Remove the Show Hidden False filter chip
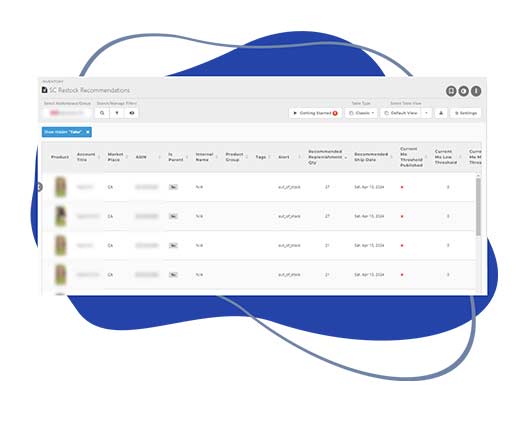This screenshot has width=527, height=429. (x=88, y=132)
